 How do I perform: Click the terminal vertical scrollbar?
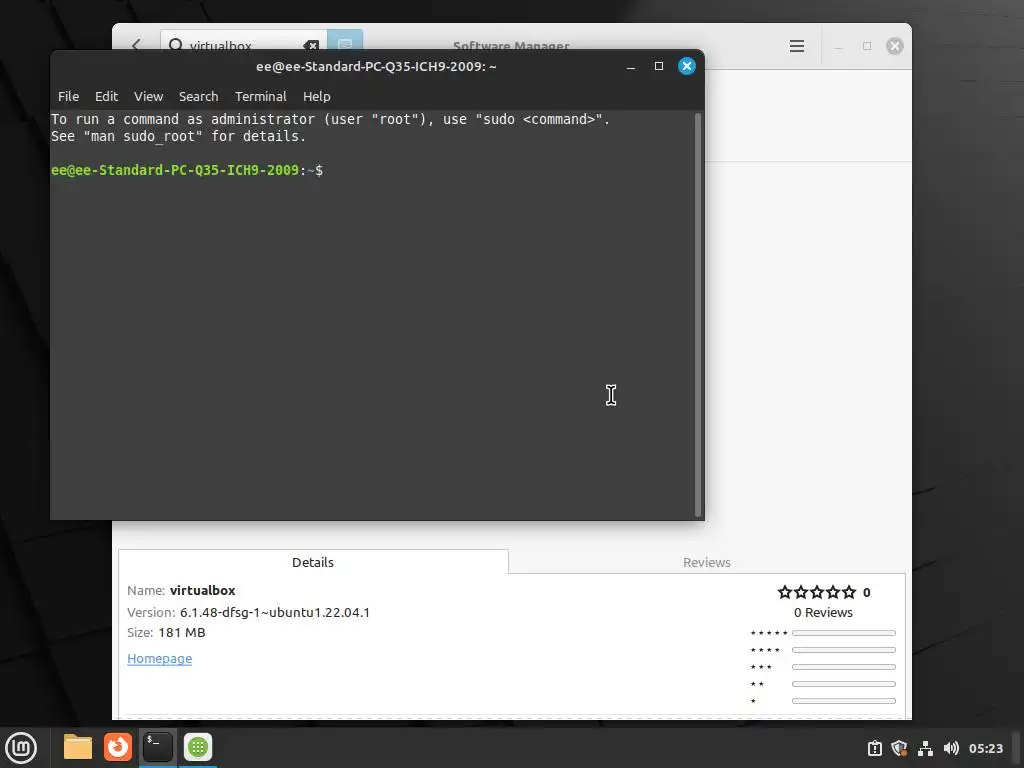click(697, 315)
